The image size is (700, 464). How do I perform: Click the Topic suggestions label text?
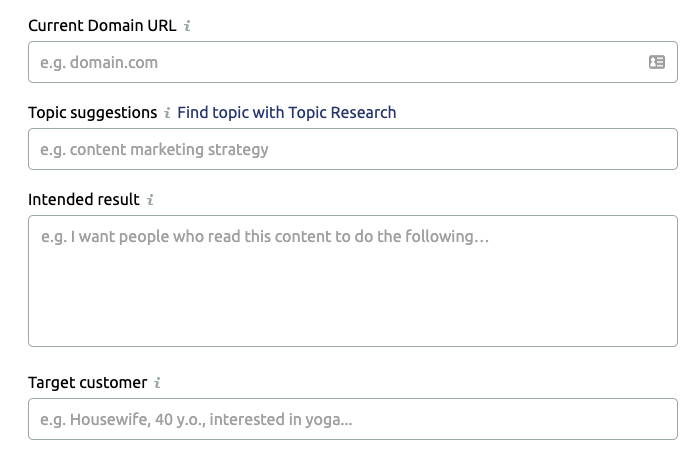coord(92,113)
